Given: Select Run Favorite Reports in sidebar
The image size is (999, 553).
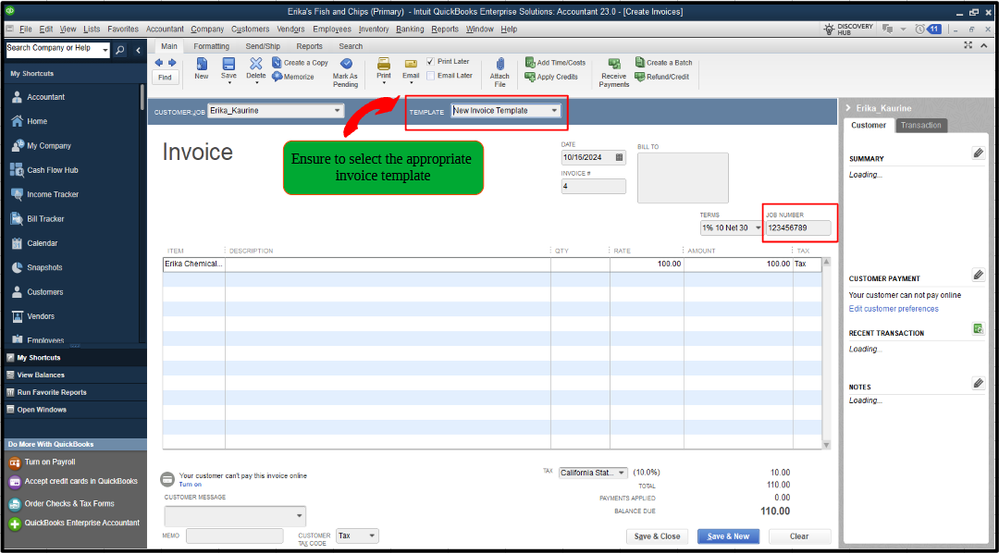Looking at the screenshot, I should pos(73,392).
